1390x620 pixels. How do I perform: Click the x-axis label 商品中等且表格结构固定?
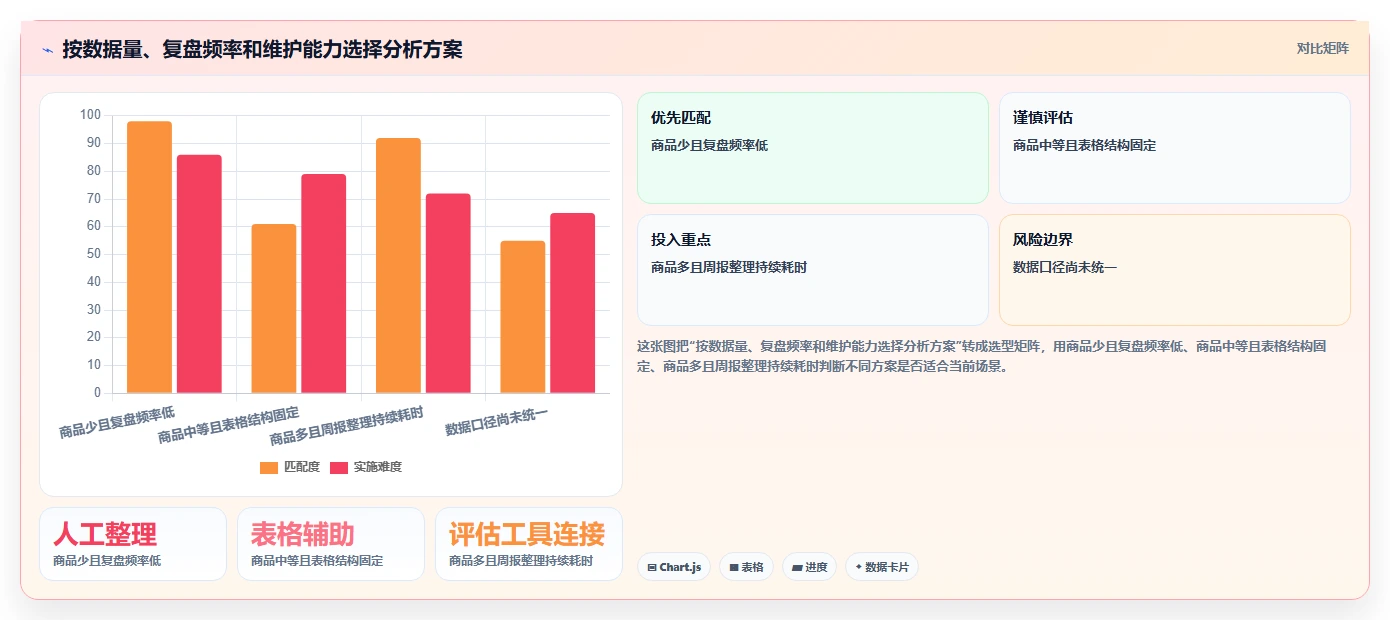229,425
